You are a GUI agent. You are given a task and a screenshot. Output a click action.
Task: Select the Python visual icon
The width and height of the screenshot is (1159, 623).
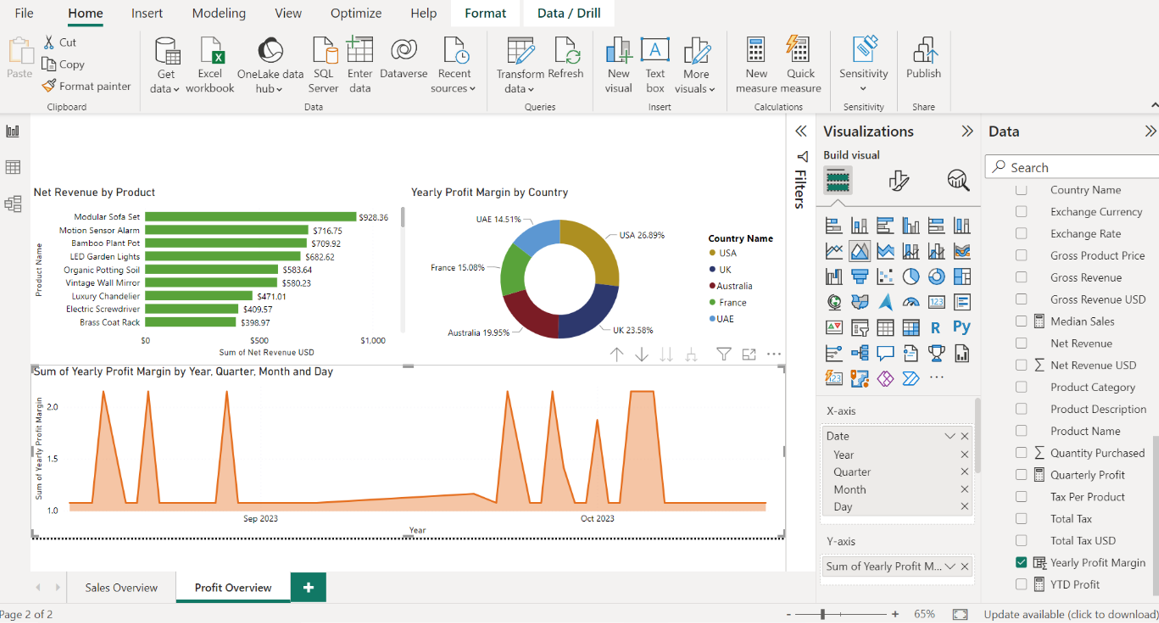coord(961,327)
